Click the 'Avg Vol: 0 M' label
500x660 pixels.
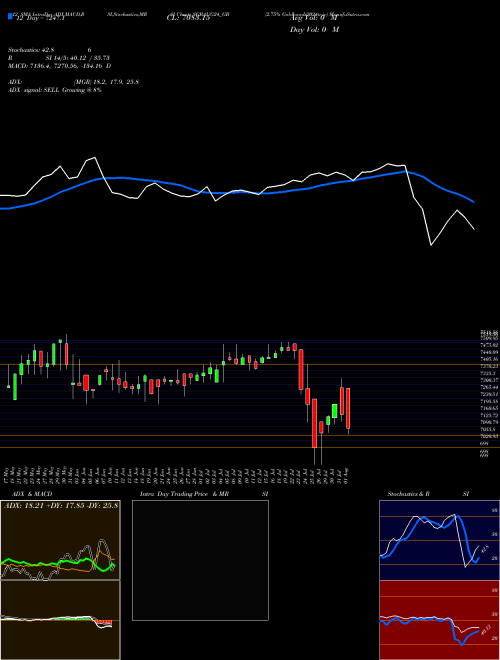(x=314, y=18)
